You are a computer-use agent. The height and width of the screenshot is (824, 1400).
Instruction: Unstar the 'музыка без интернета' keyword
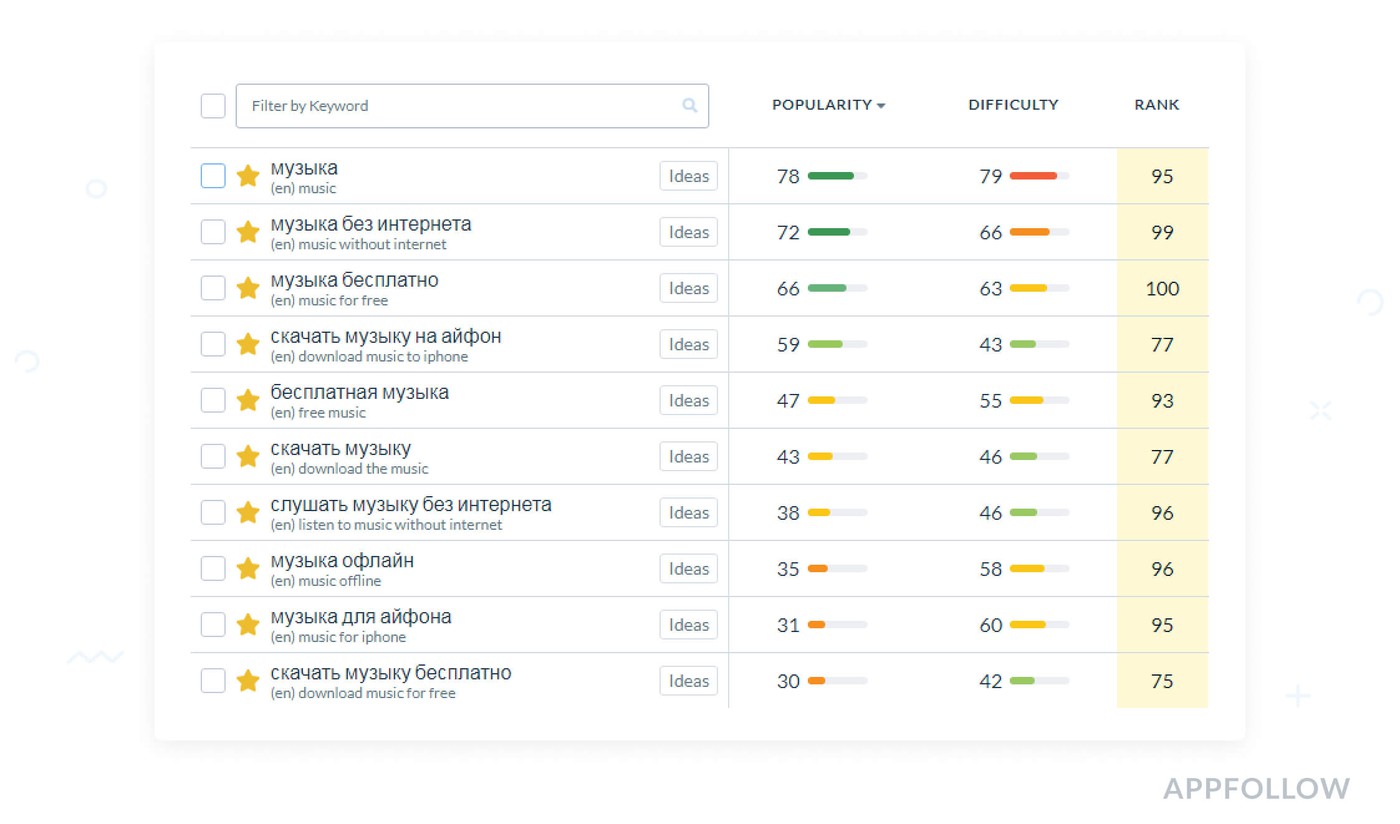click(x=248, y=232)
